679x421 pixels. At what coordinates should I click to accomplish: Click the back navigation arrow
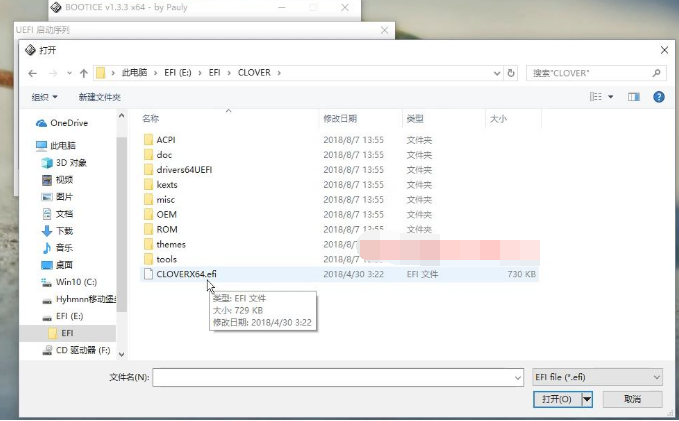click(32, 73)
